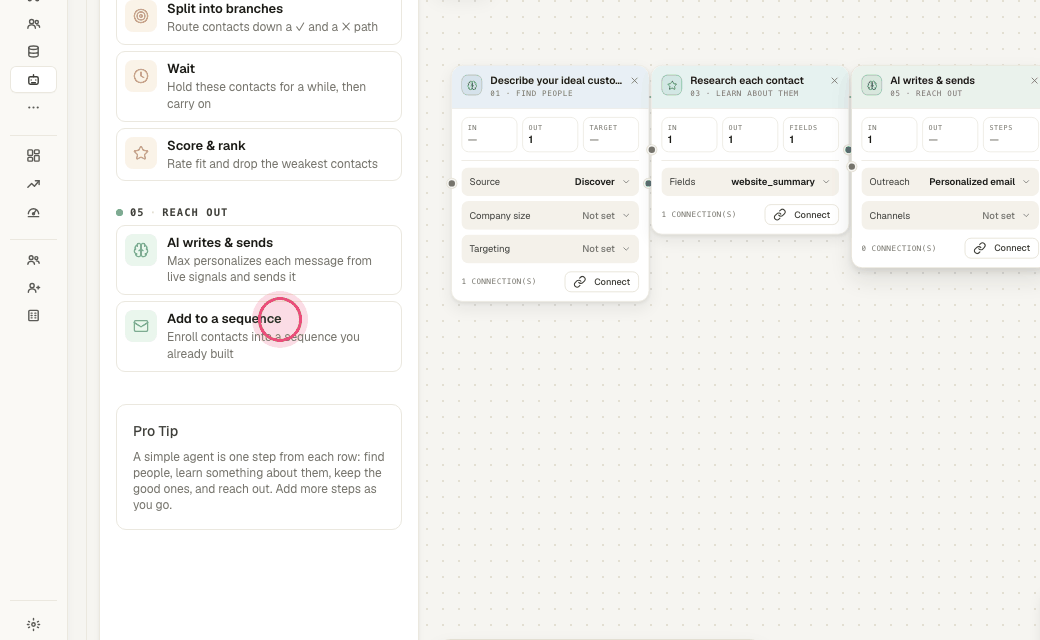1040x640 pixels.
Task: Click Connect label on the Find People node
Action: [612, 282]
